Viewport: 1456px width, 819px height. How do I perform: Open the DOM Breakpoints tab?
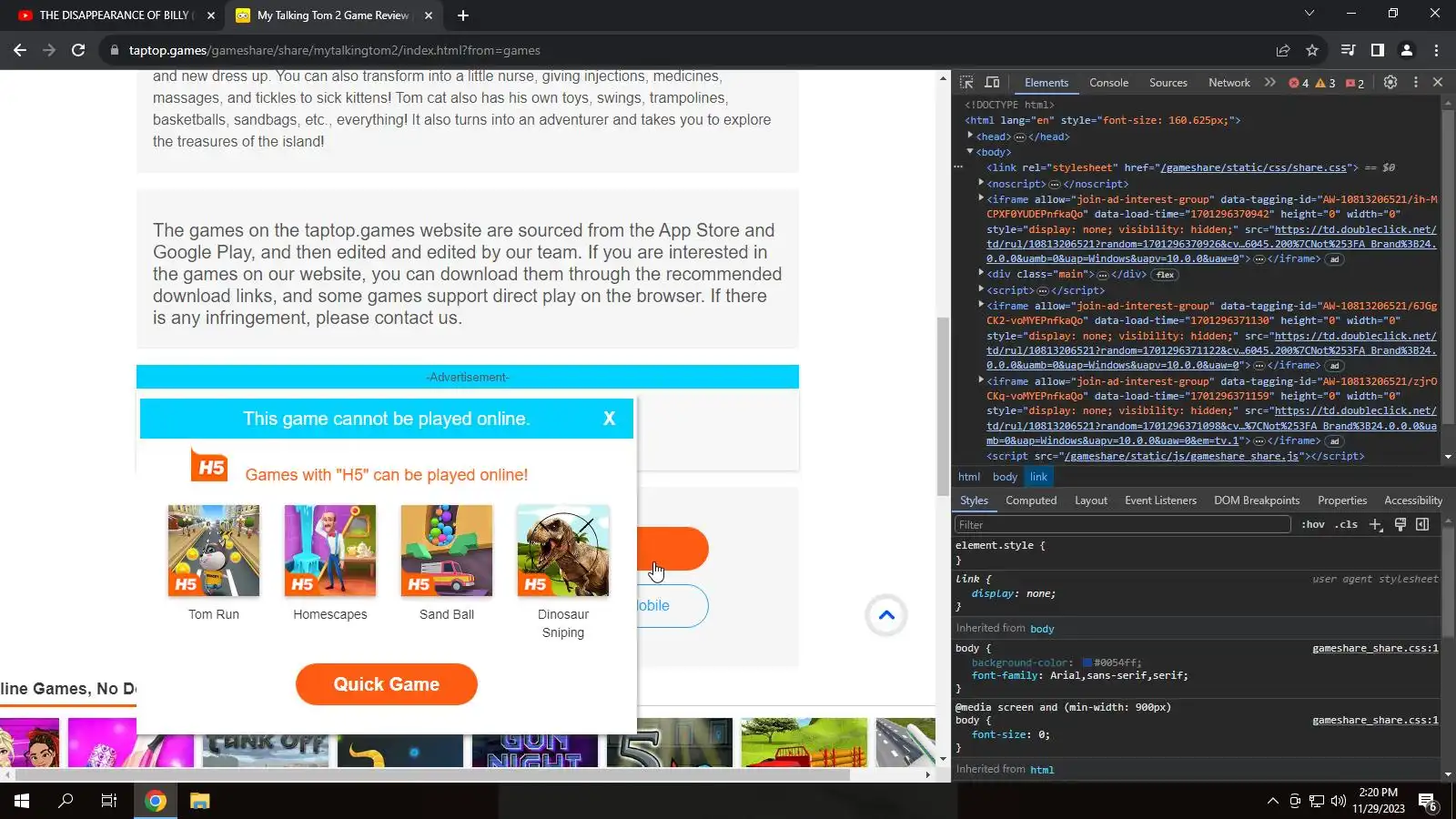pyautogui.click(x=1257, y=500)
